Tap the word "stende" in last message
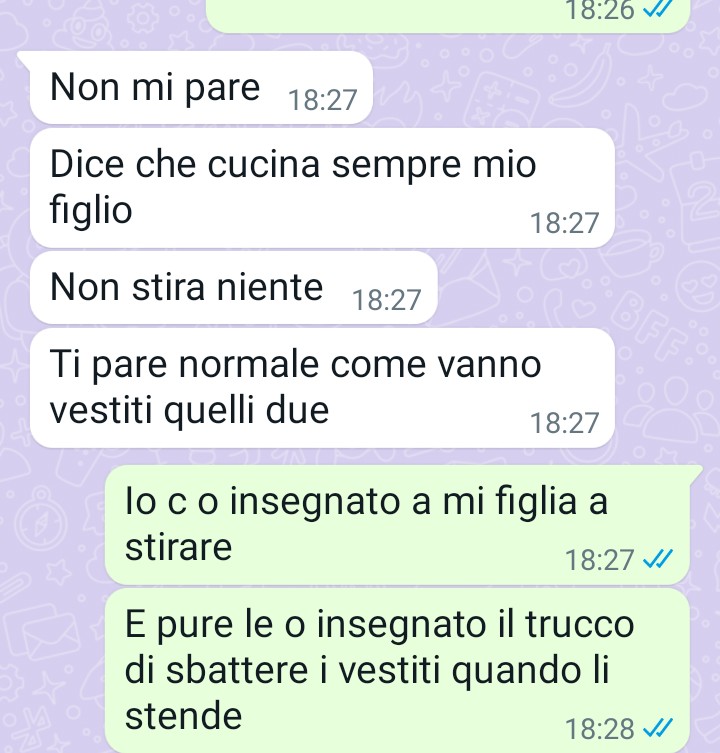Viewport: 720px width, 753px height. click(183, 716)
